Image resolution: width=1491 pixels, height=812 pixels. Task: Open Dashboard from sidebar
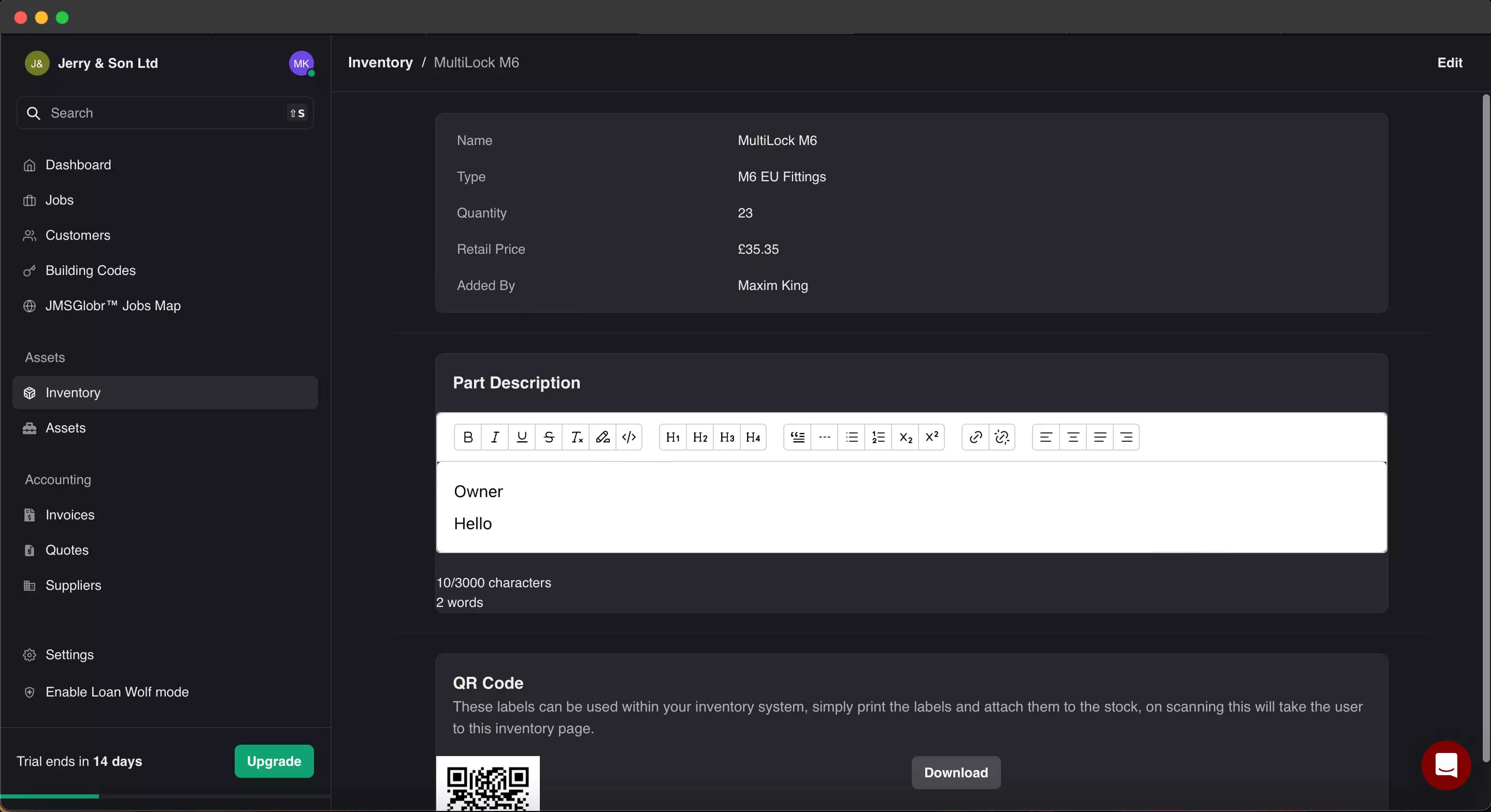click(x=165, y=165)
